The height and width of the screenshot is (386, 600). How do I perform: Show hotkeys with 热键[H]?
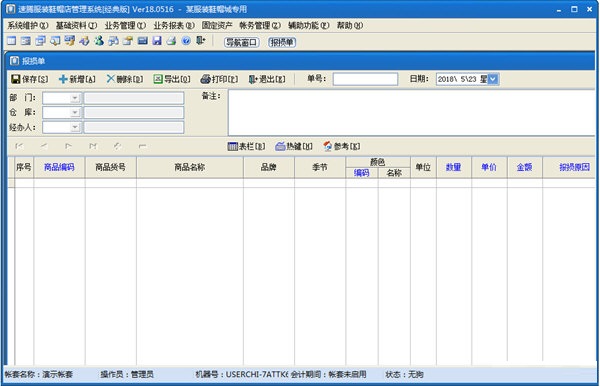click(x=294, y=146)
